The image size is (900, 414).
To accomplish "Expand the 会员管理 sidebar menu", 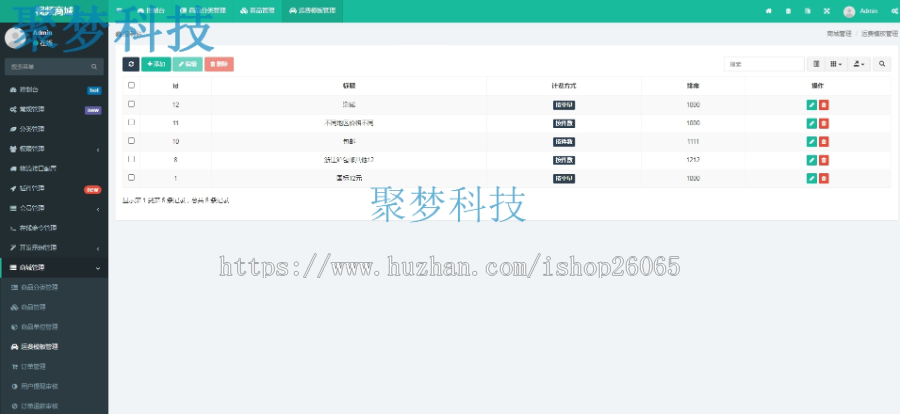I will [54, 208].
